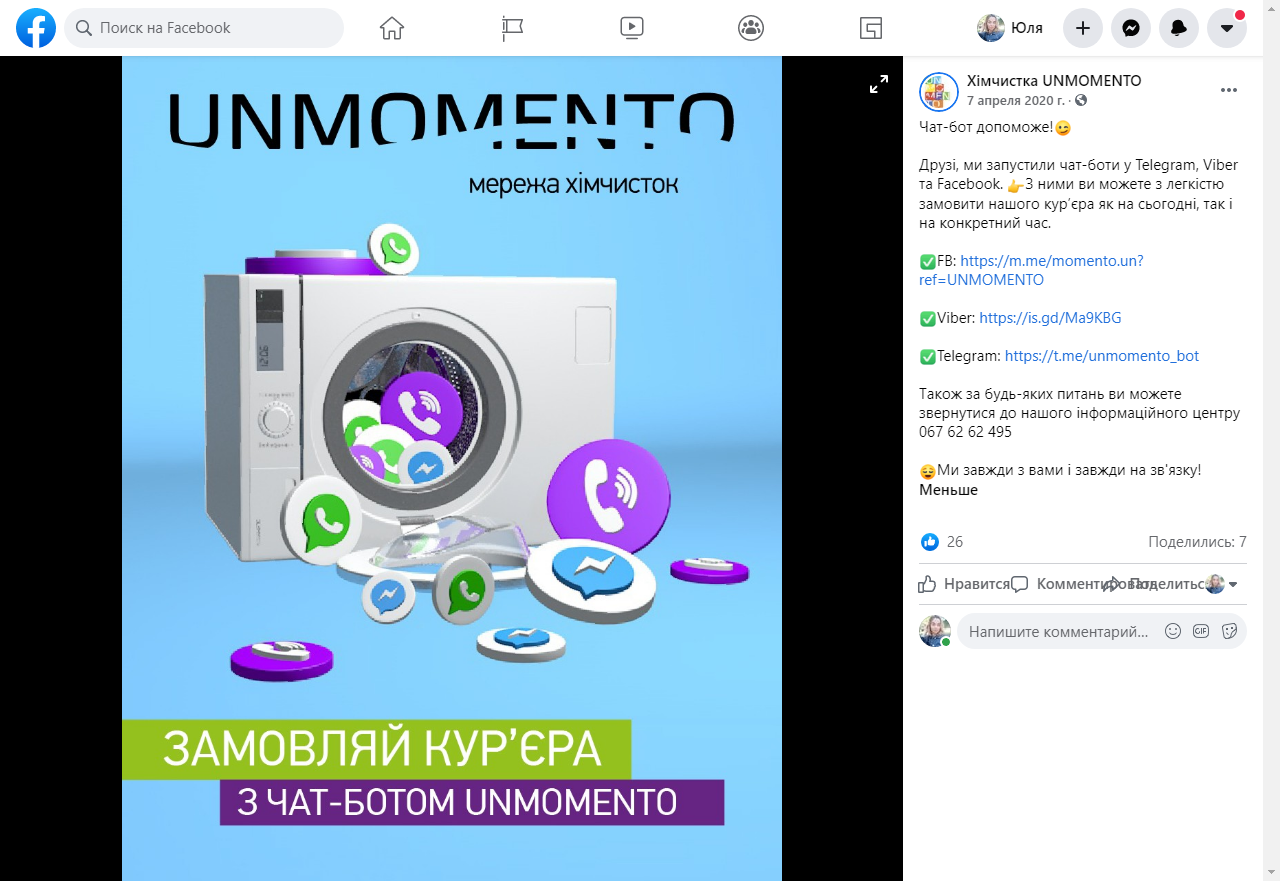Screen dimensions: 1280x881
Task: Open Юля's profile from the top bar
Action: pyautogui.click(x=1011, y=28)
